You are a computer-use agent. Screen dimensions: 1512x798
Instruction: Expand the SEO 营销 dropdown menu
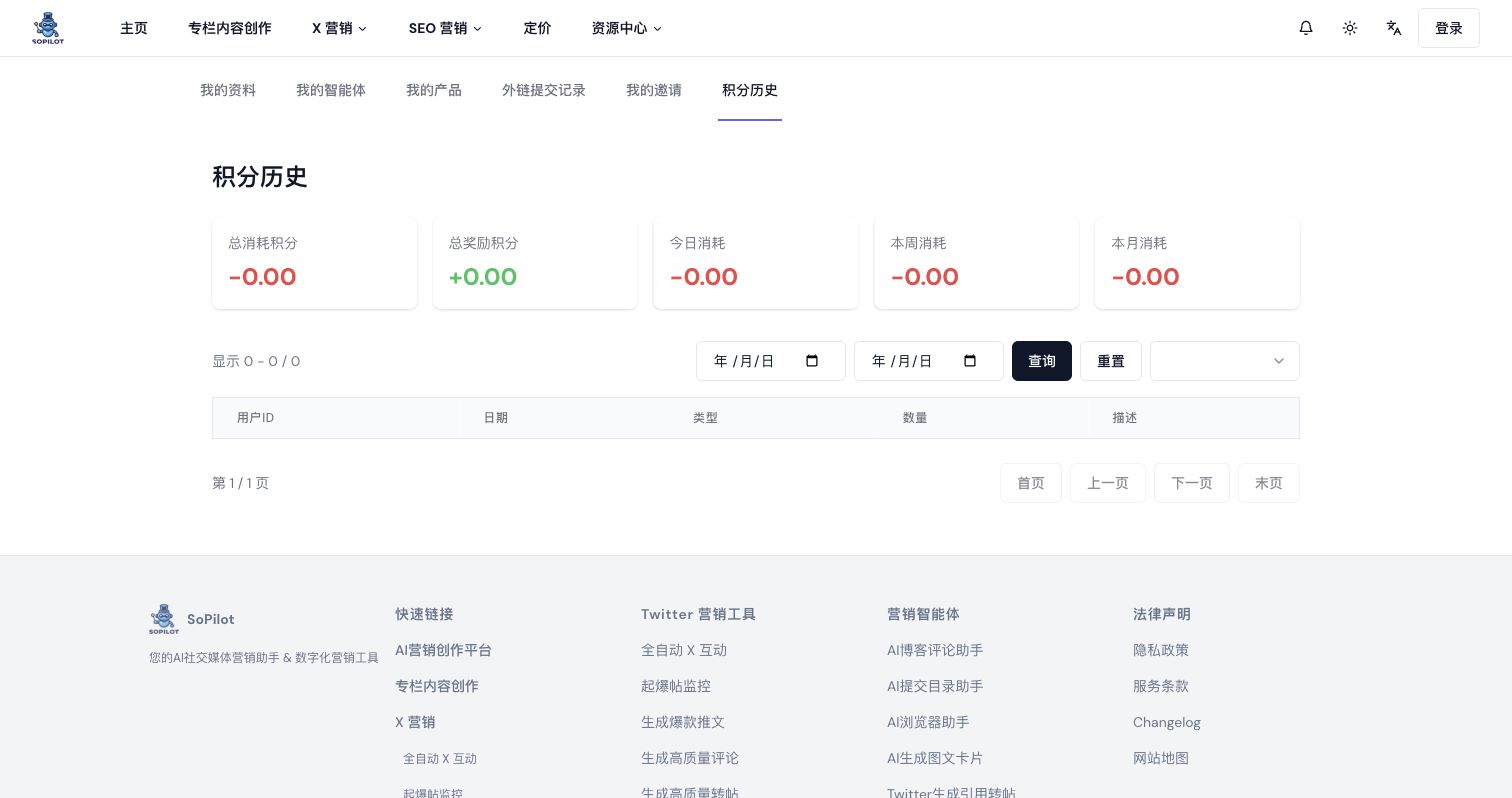click(x=445, y=28)
